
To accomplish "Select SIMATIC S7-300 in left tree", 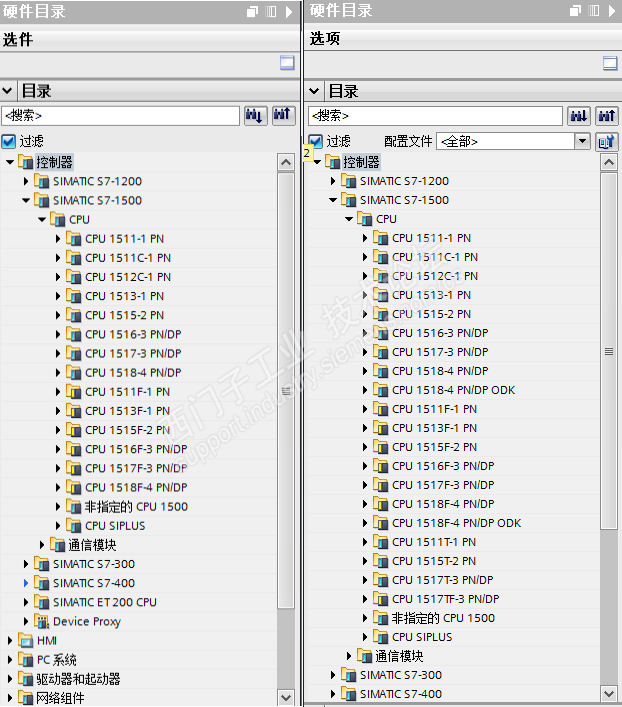I will (x=94, y=564).
